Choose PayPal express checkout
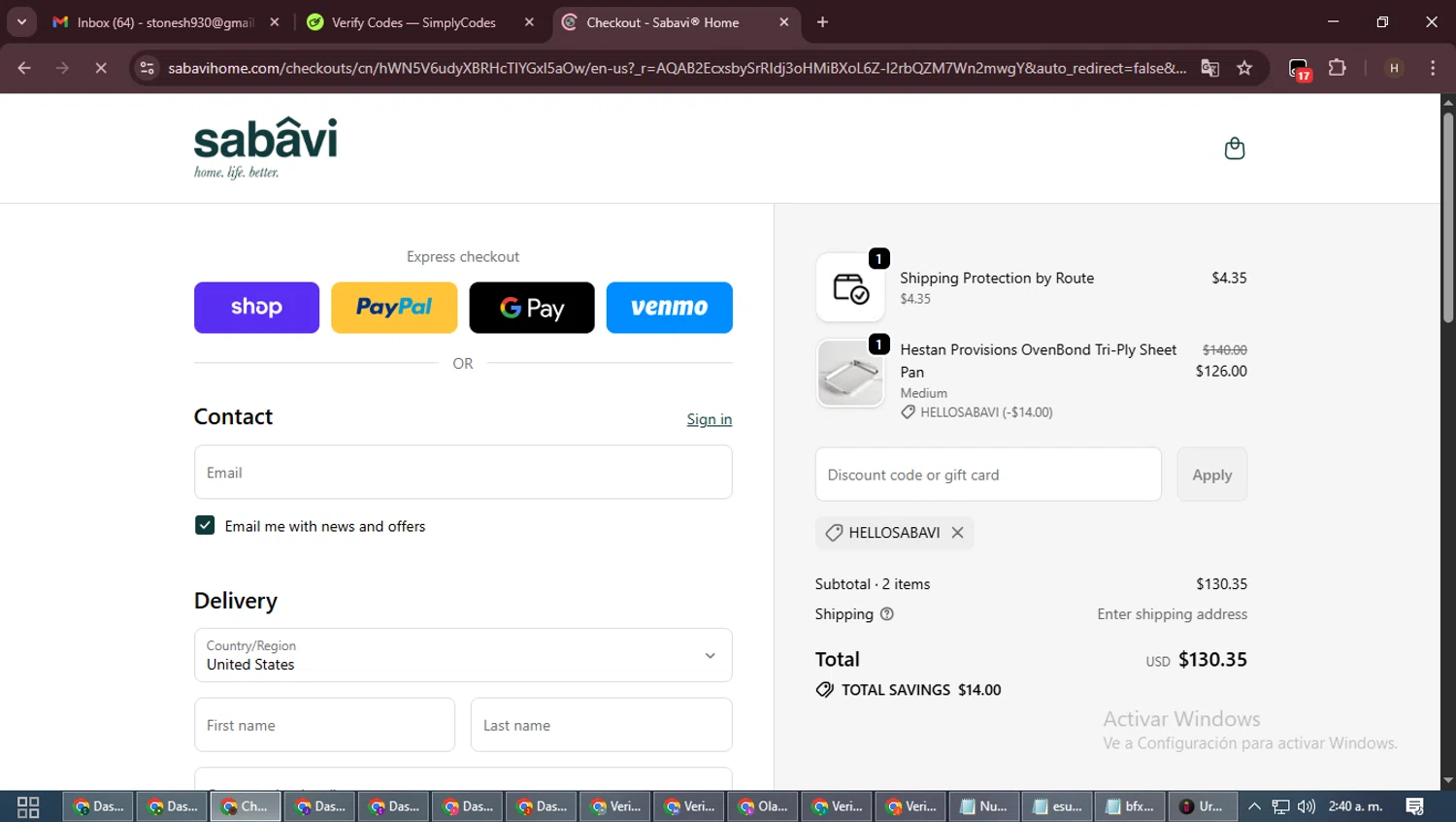 pos(394,308)
